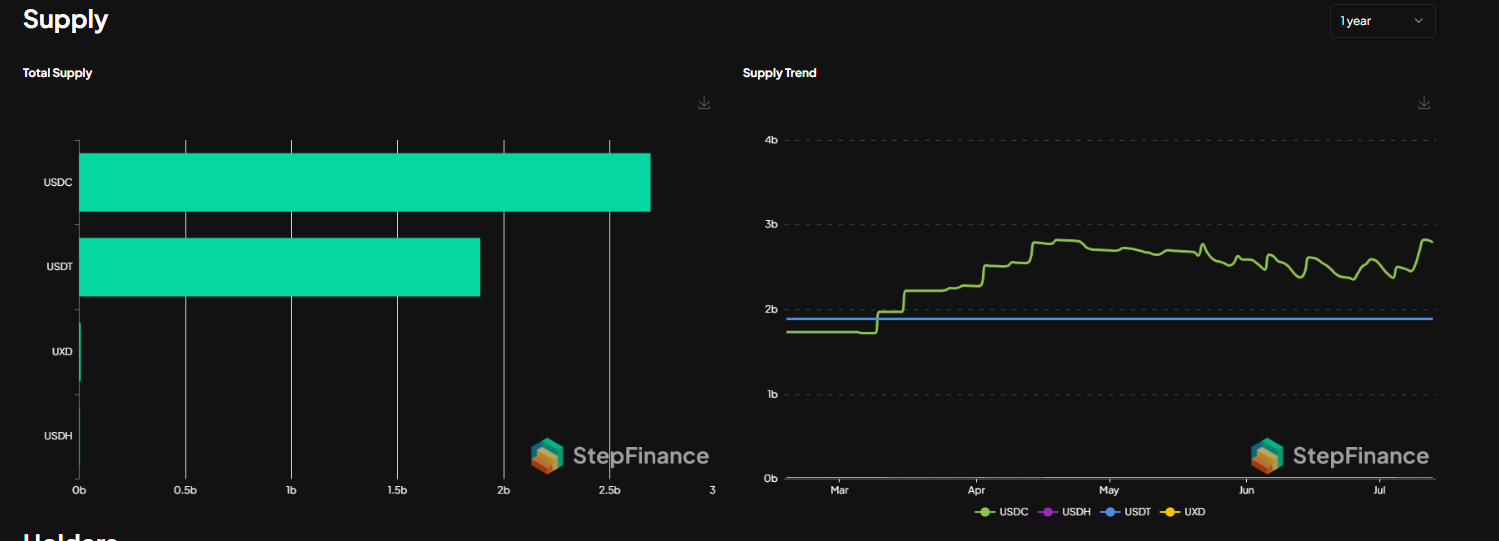Screen dimensions: 1499x541
Task: Download the Total Supply chart data
Action: pos(704,103)
